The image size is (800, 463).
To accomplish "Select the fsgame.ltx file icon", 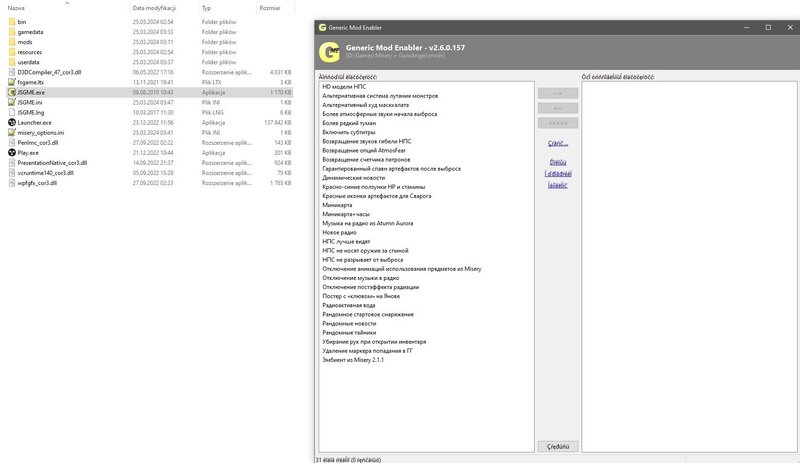I will pyautogui.click(x=11, y=82).
